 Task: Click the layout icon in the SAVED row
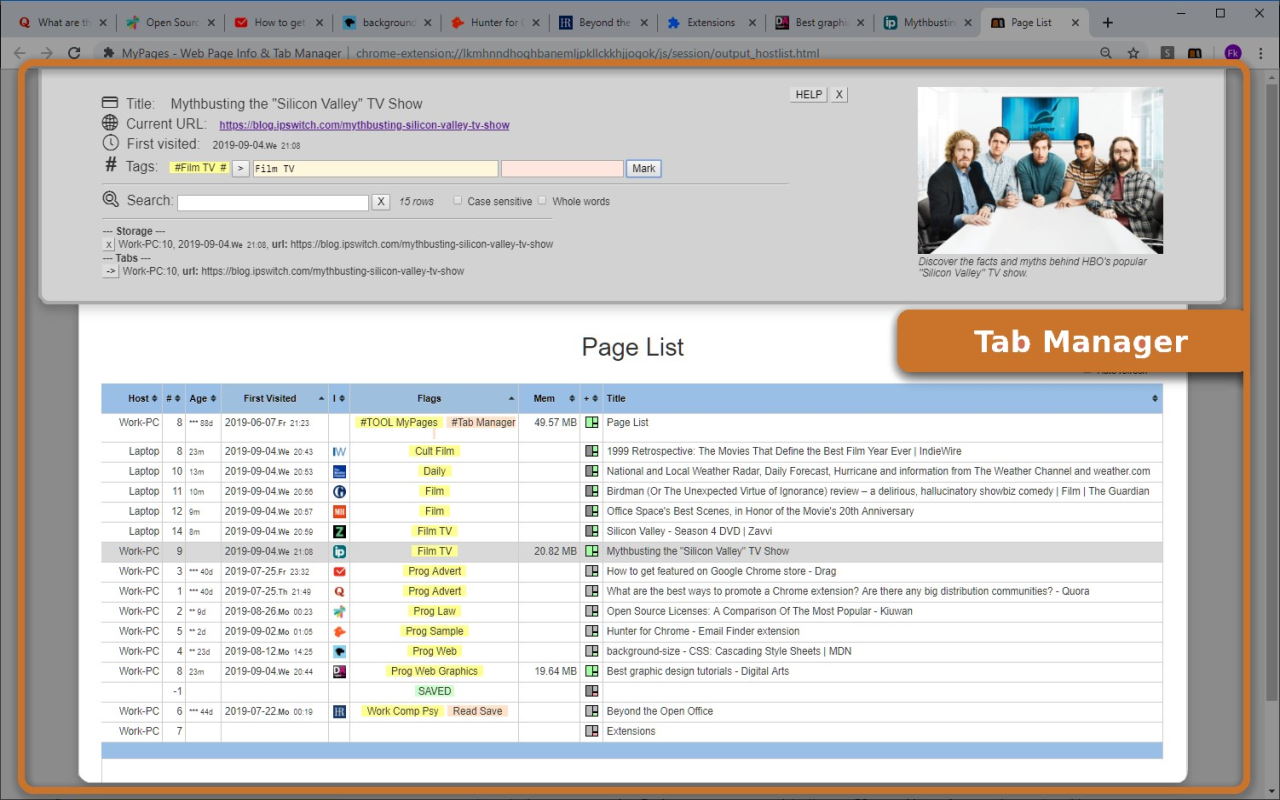[x=591, y=691]
